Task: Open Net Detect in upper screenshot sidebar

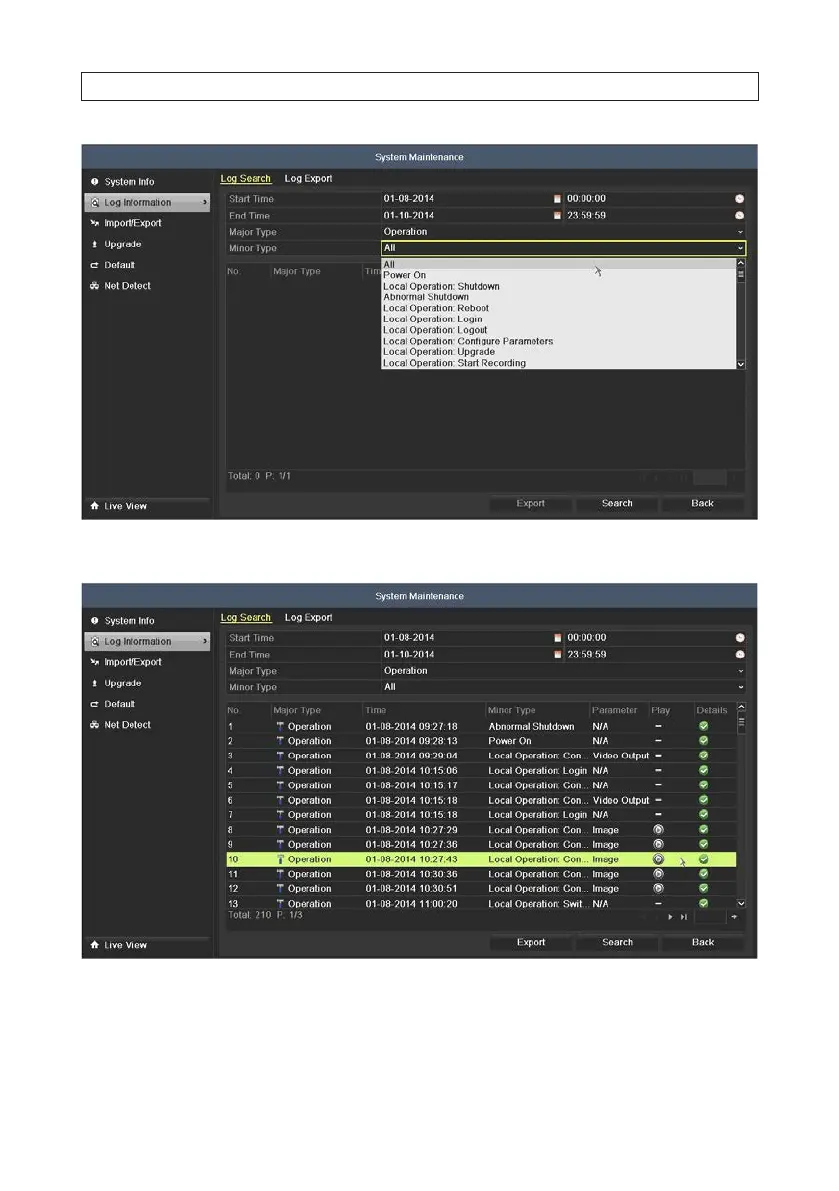Action: click(127, 286)
